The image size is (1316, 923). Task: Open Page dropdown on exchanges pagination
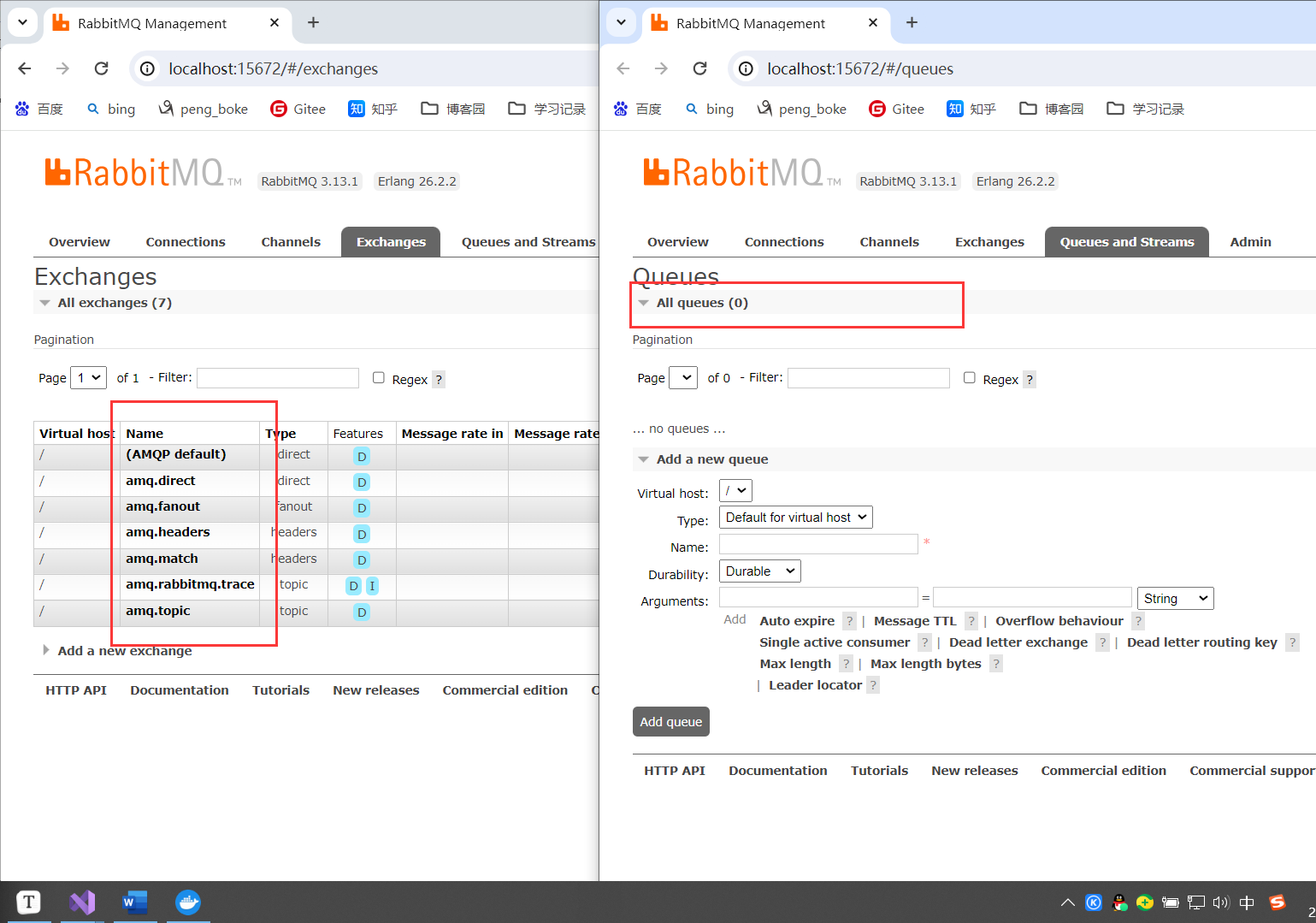[88, 377]
